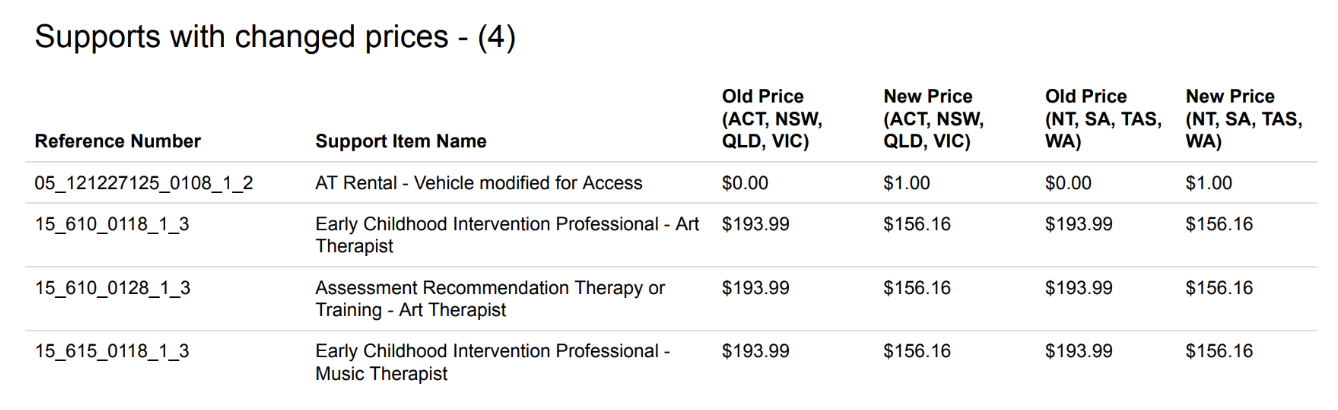Click the Old Price (NT, SA, TAS, WA) header
Screen dimensions: 1338x410
[1103, 119]
